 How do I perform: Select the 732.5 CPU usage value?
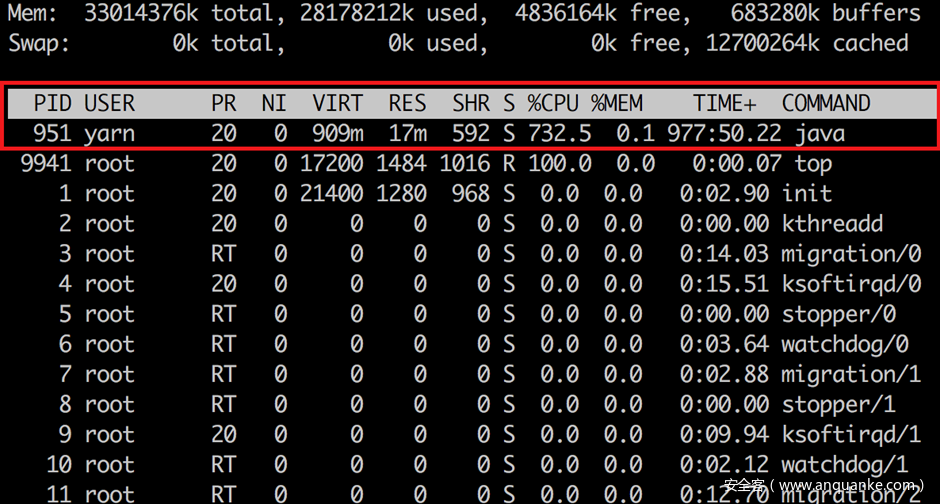(x=560, y=133)
